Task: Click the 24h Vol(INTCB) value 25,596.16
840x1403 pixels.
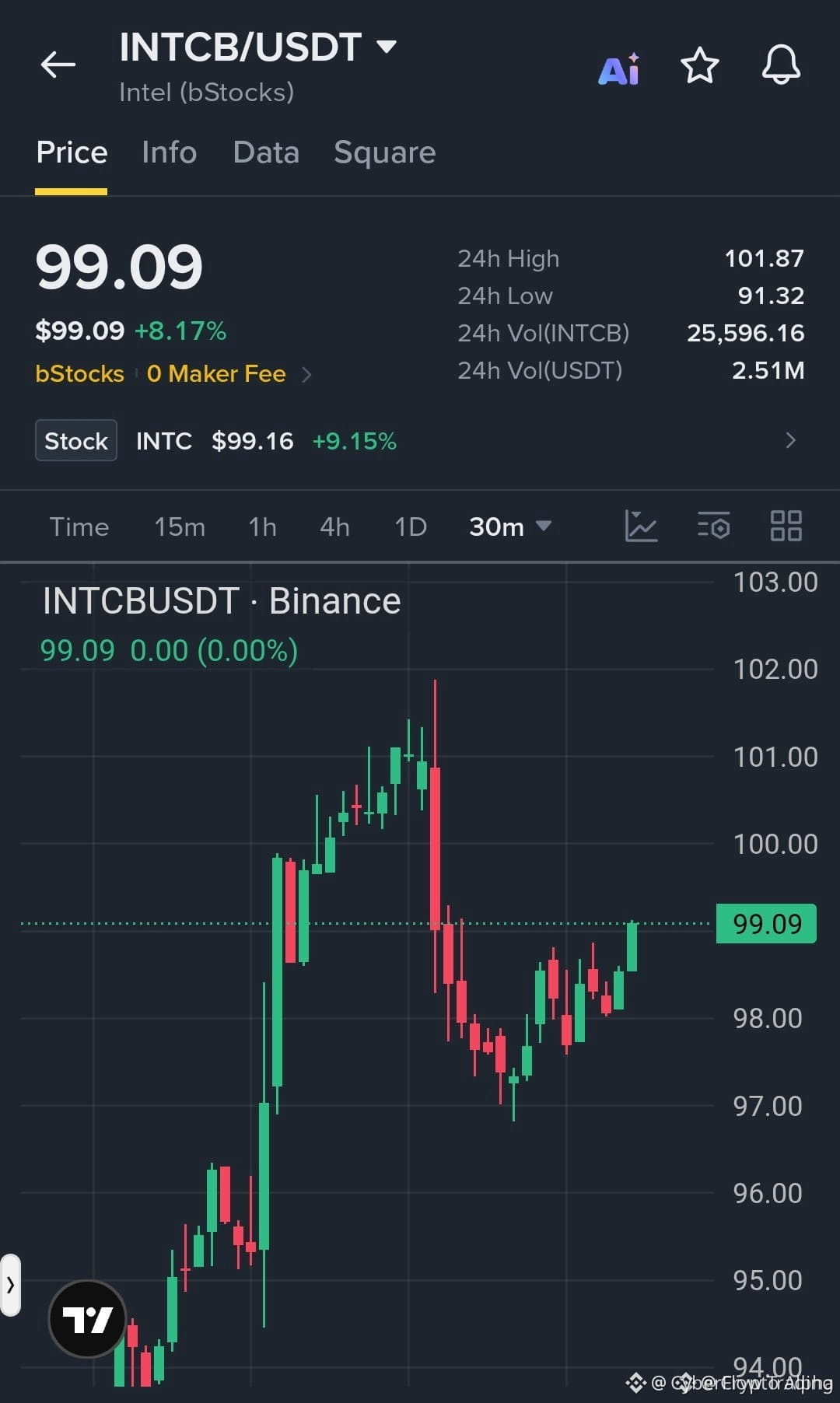Action: [x=745, y=333]
